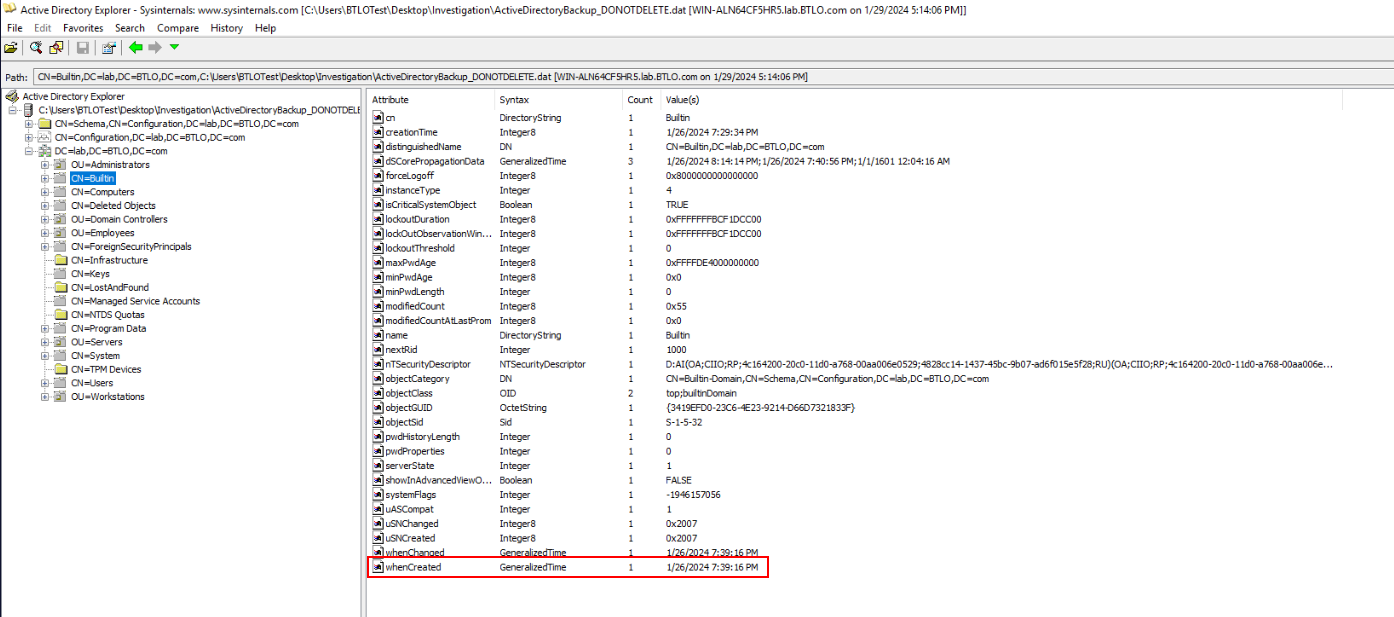
Task: Select CN=Program Data in the tree
Action: (x=108, y=328)
